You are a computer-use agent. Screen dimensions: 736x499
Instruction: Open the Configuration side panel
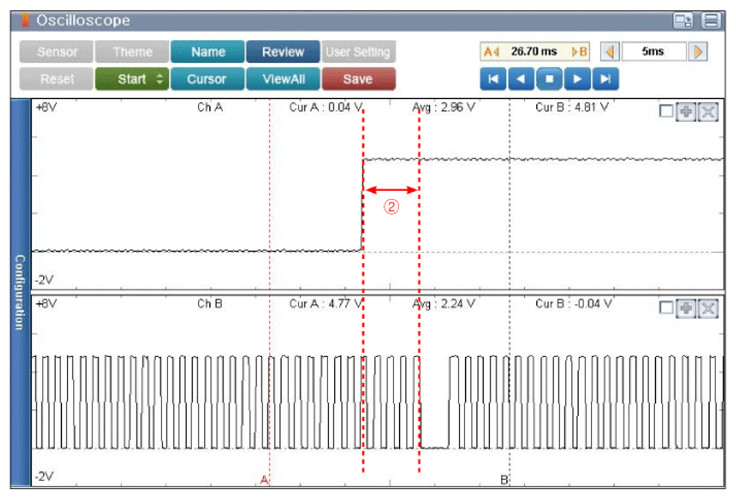(20, 292)
